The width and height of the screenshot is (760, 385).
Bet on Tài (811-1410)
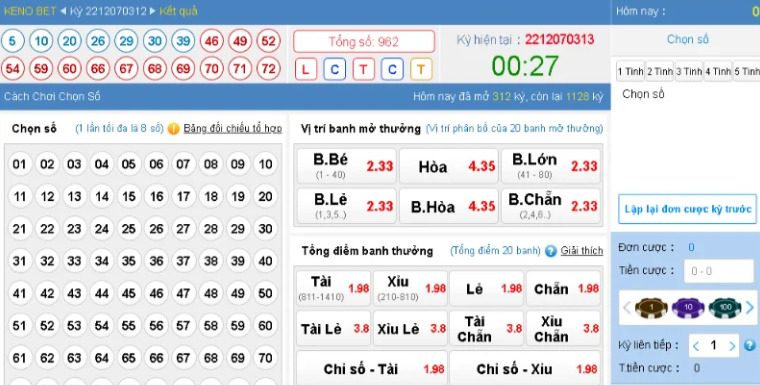[x=333, y=288]
